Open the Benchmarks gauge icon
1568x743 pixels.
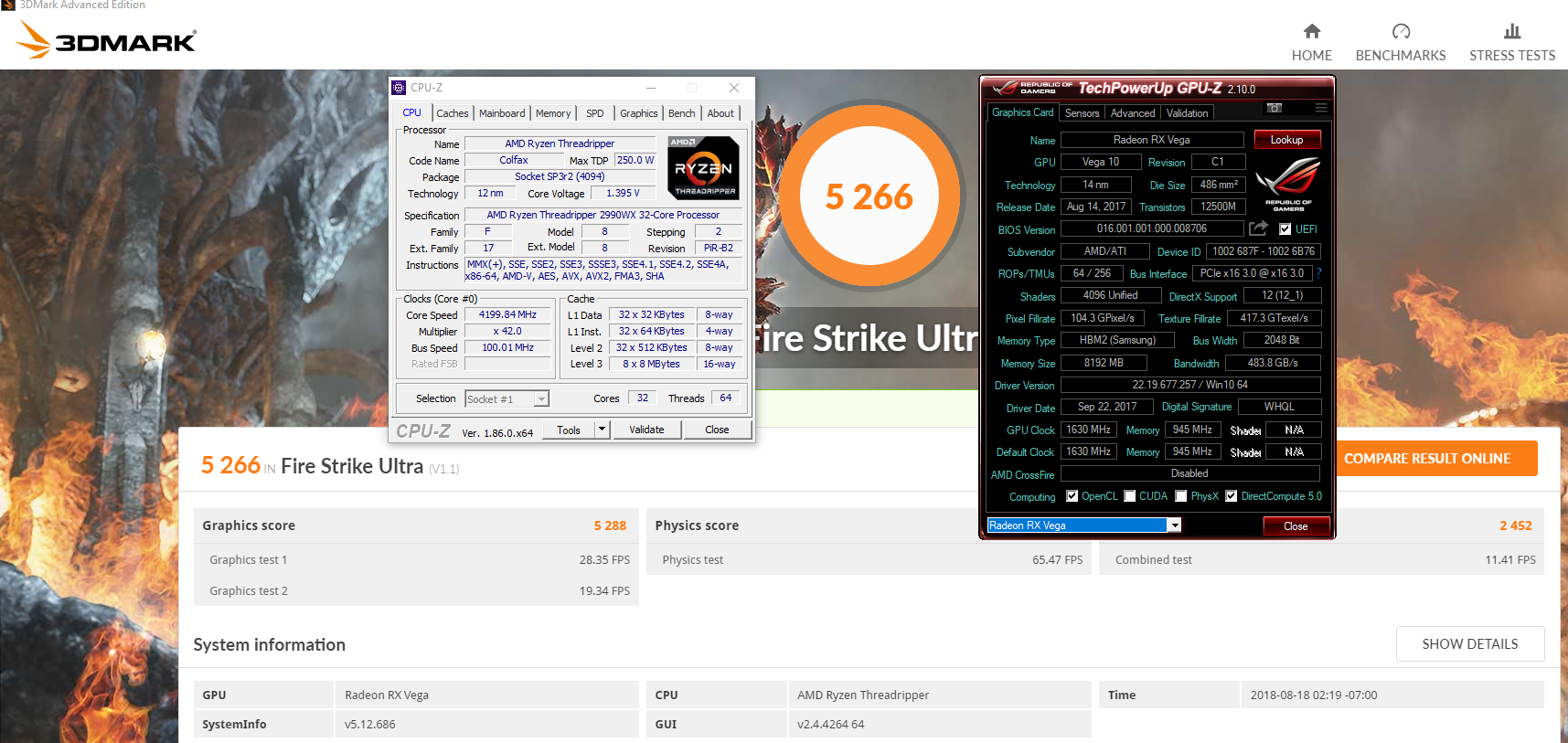click(1401, 31)
